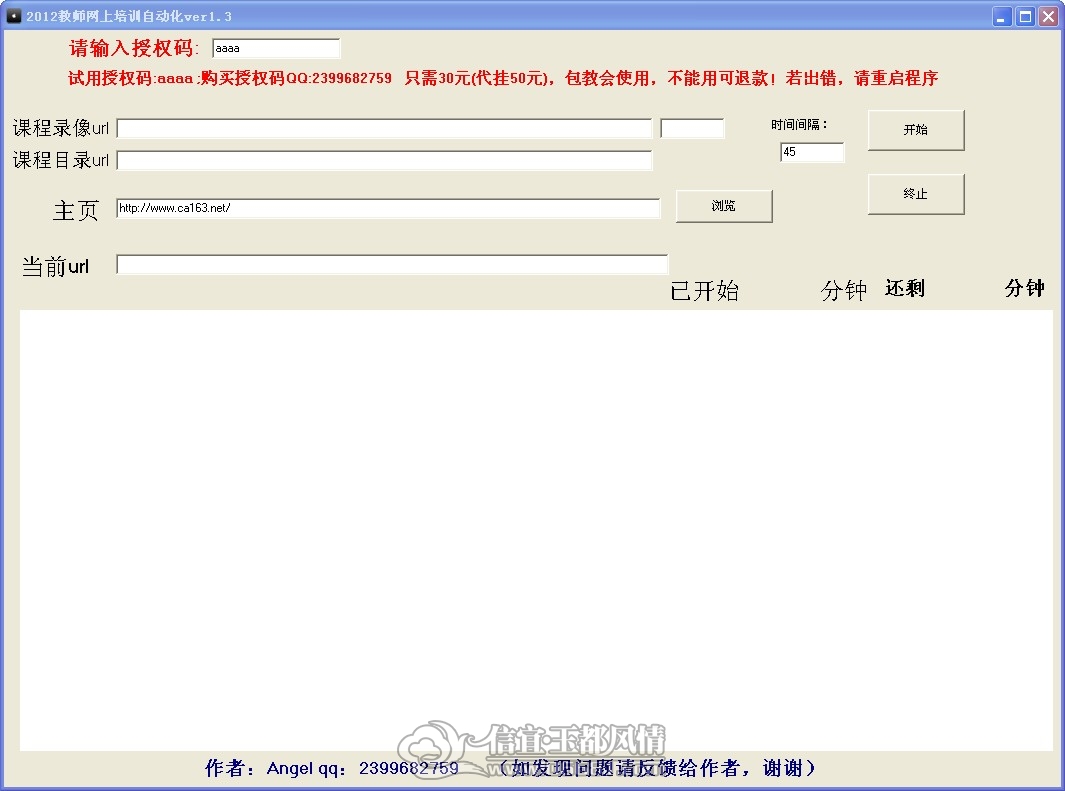Screen dimensions: 1065x791
Task: Click the 开始 button
Action: (916, 130)
